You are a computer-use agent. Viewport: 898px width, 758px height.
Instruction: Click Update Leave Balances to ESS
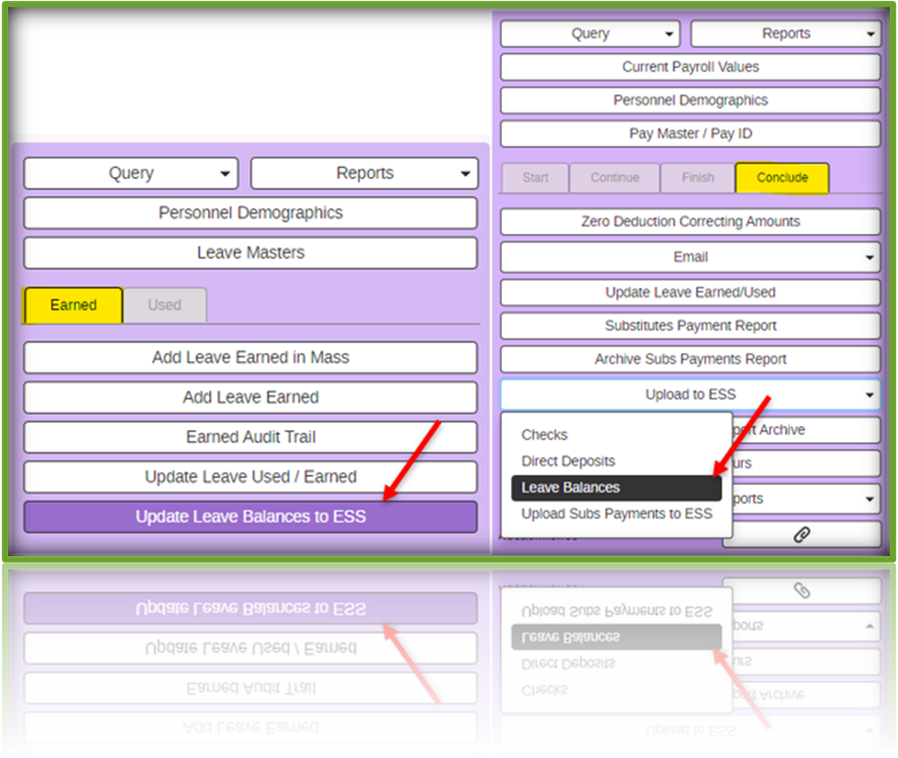tap(250, 516)
